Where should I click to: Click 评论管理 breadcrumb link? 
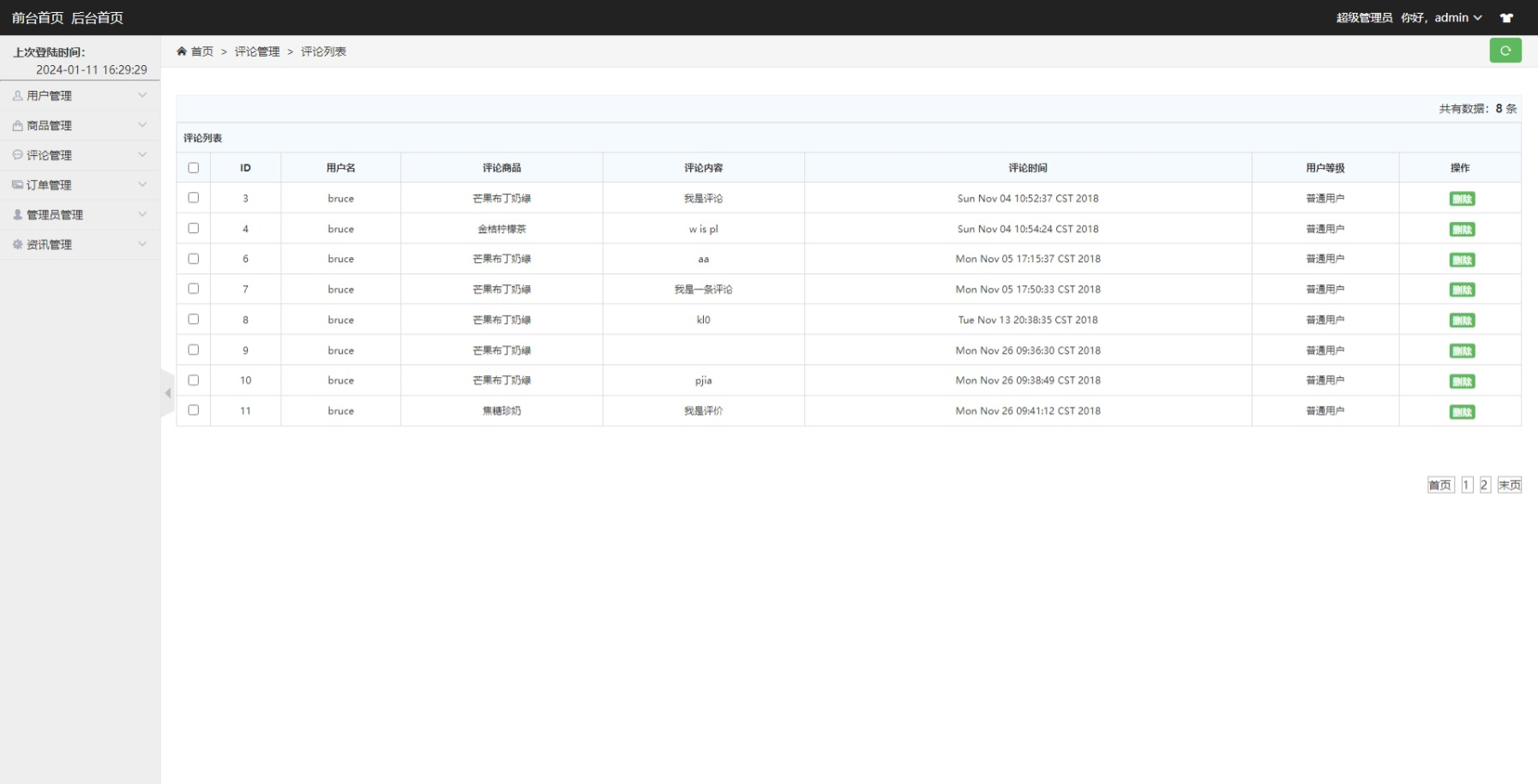pyautogui.click(x=257, y=51)
